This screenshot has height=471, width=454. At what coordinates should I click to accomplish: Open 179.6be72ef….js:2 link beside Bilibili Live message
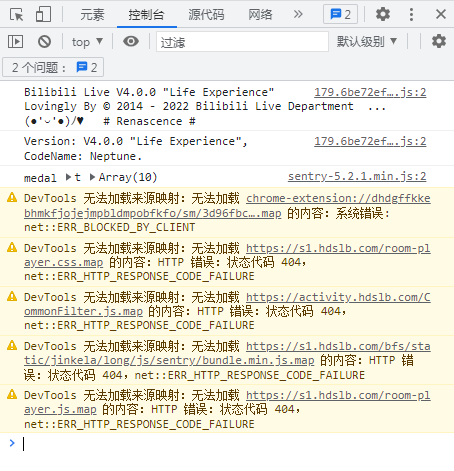[x=370, y=92]
